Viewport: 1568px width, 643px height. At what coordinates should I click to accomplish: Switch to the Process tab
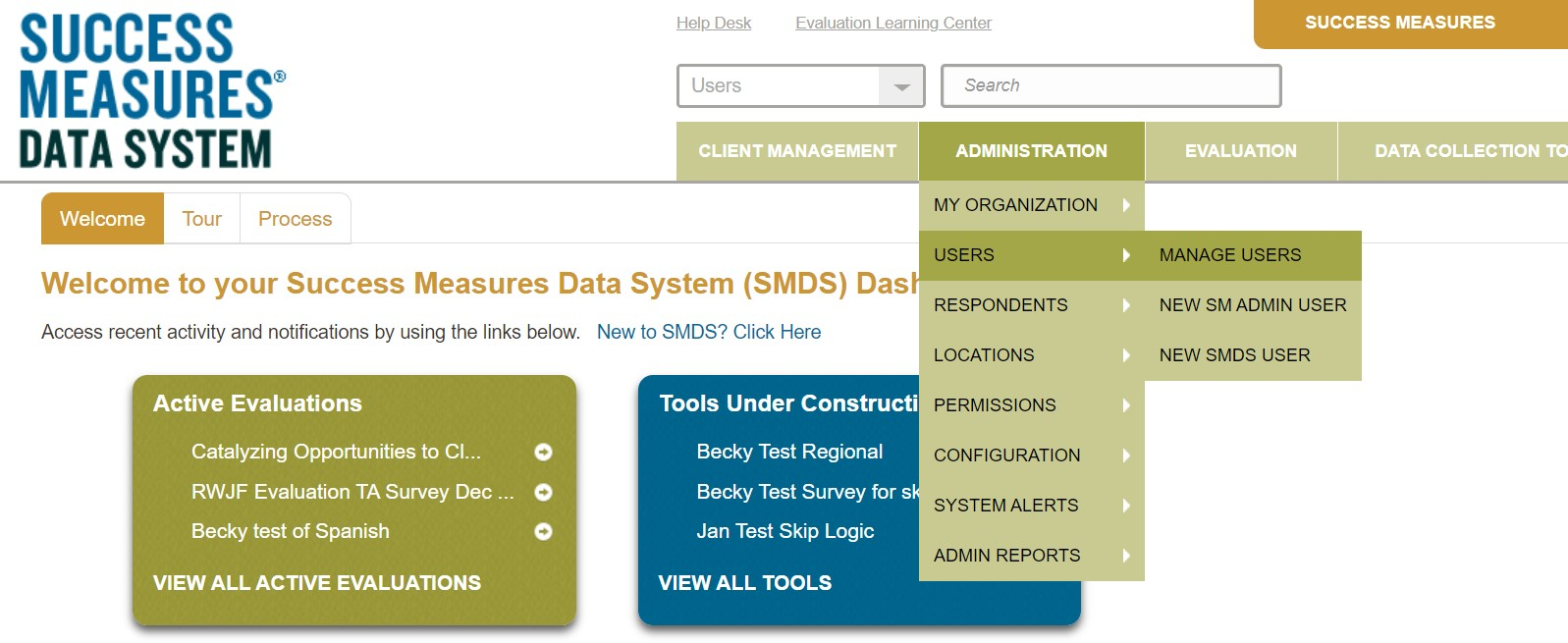click(x=296, y=219)
